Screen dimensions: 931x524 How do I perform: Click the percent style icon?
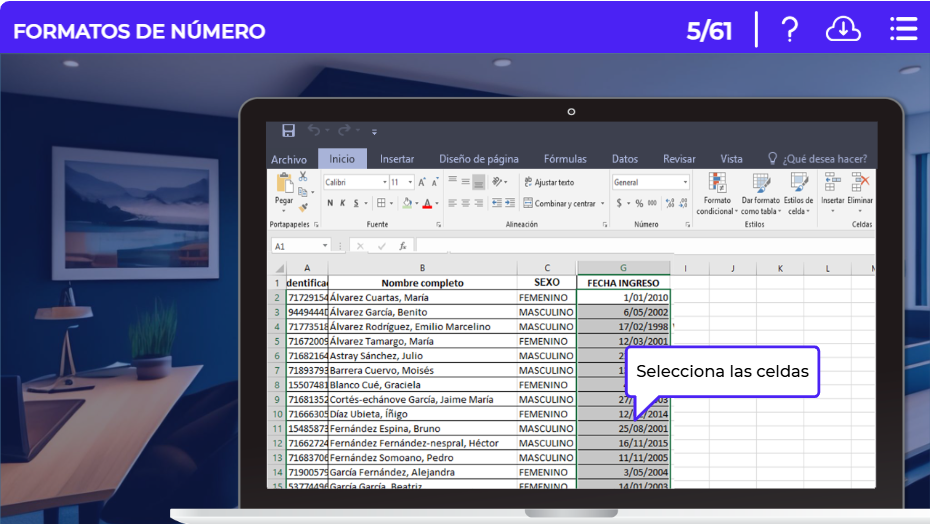pos(639,203)
